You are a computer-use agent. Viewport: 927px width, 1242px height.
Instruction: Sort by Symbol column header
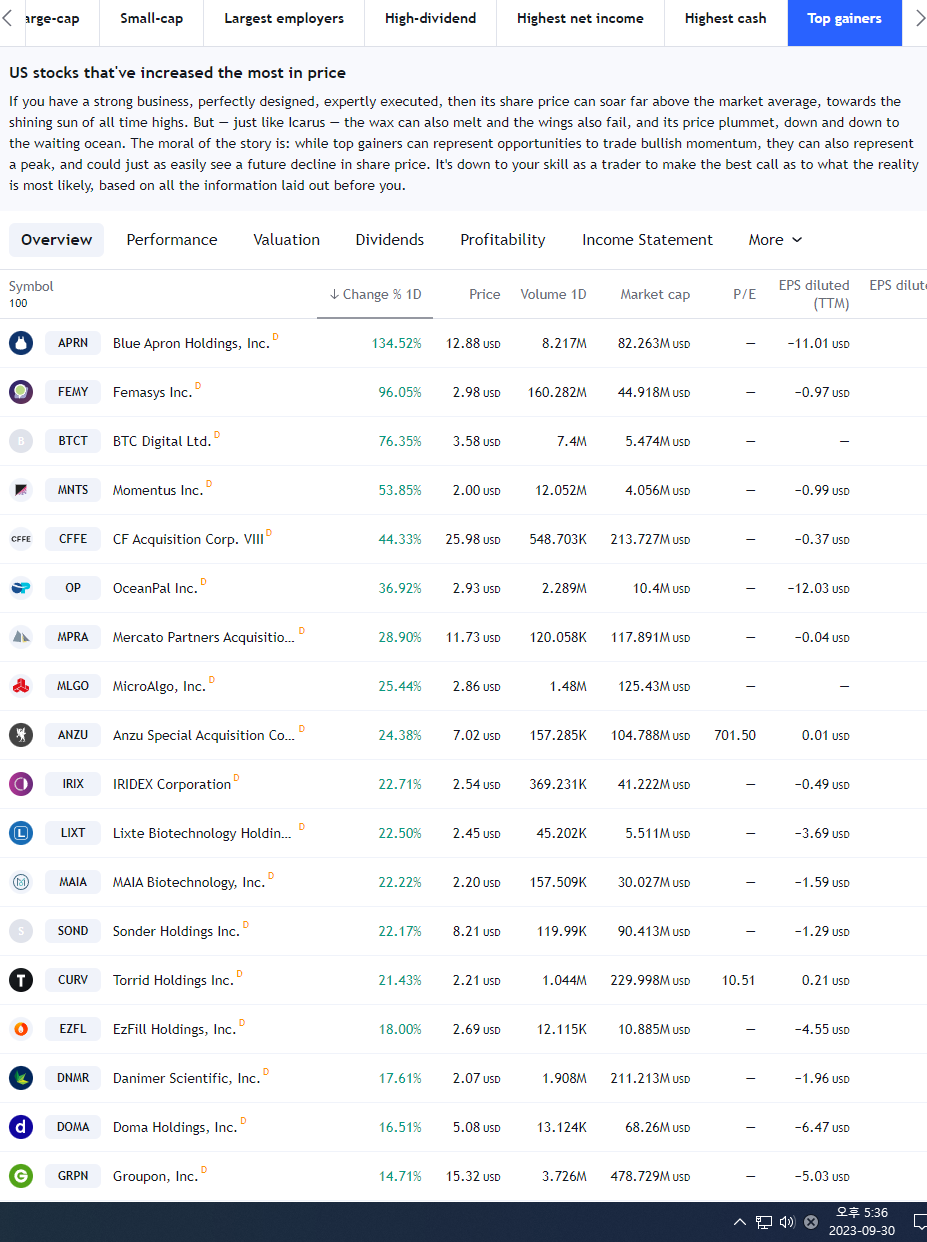click(x=31, y=286)
